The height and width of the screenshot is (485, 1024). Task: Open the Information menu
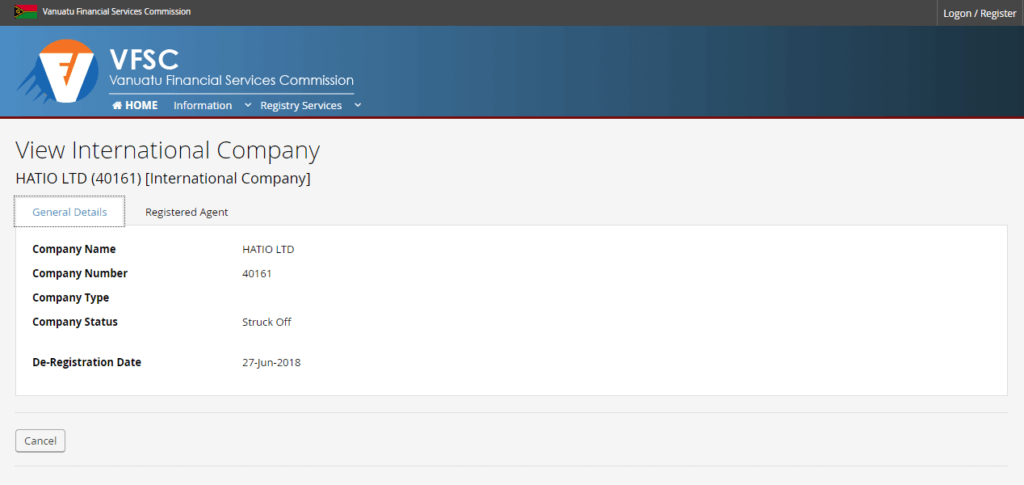pyautogui.click(x=202, y=105)
